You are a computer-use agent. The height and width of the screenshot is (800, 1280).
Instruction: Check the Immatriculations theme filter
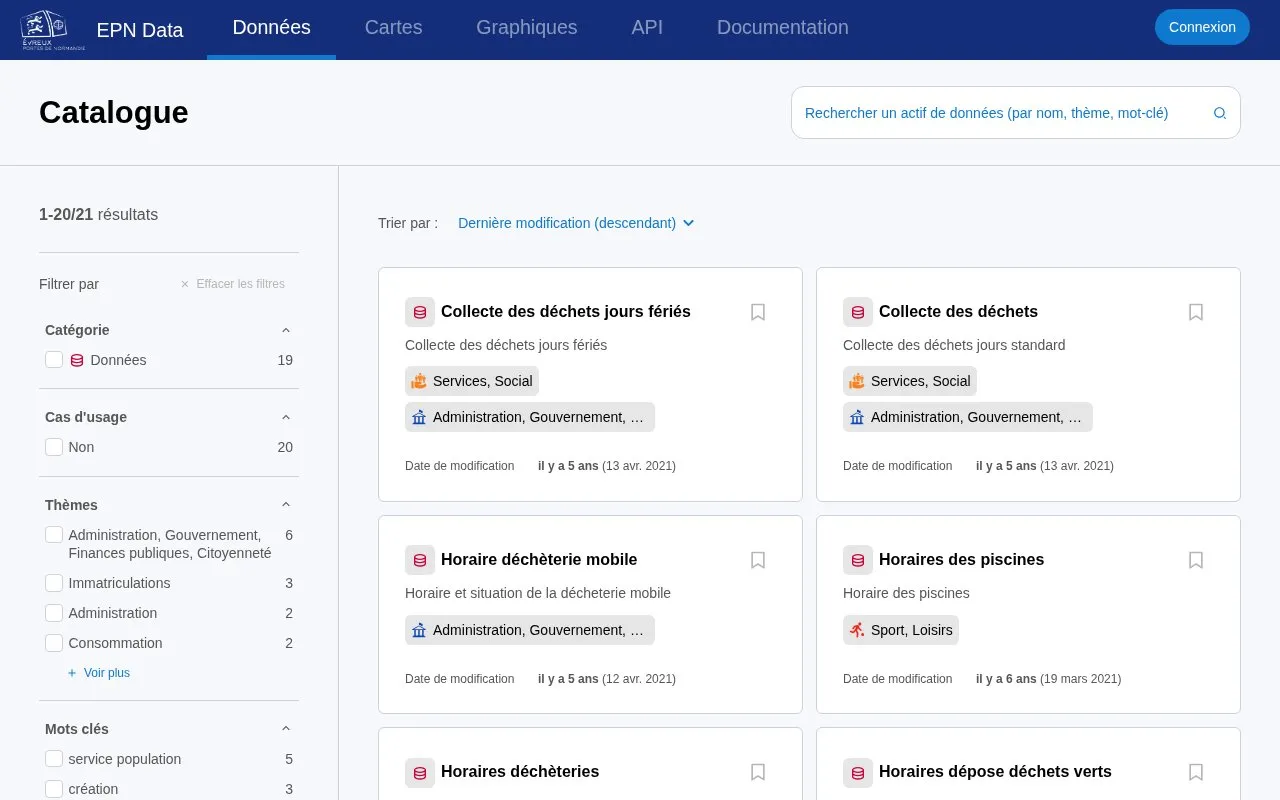pos(54,583)
